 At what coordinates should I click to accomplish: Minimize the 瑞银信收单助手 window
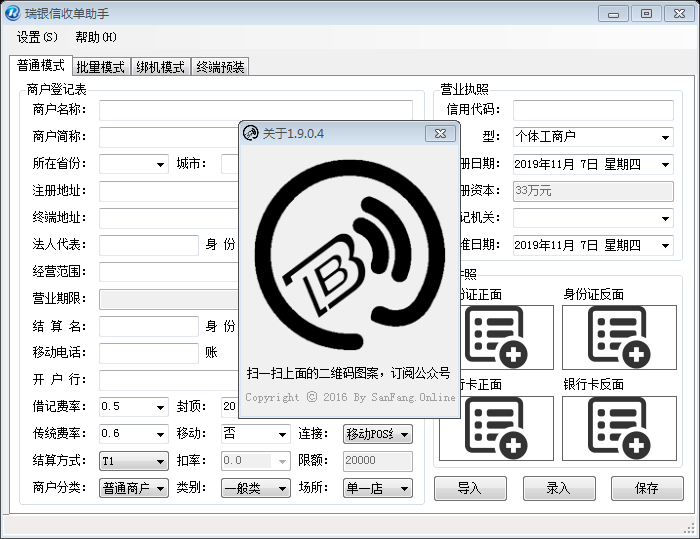pyautogui.click(x=613, y=14)
